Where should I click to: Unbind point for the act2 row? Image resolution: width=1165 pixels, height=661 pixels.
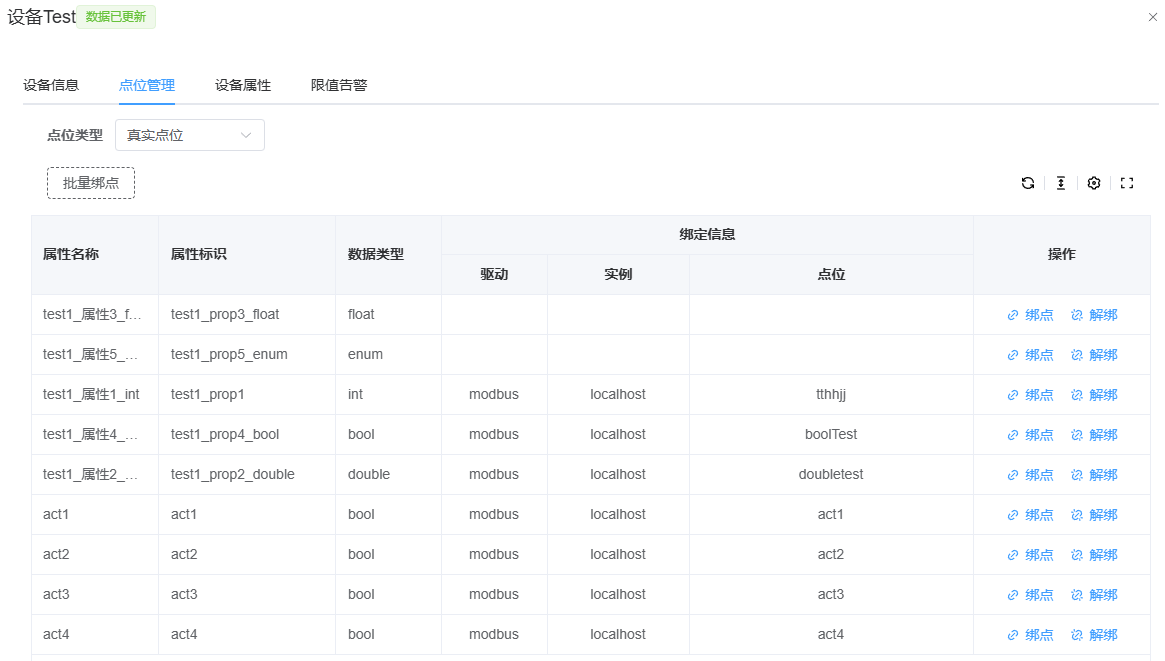coord(1094,556)
